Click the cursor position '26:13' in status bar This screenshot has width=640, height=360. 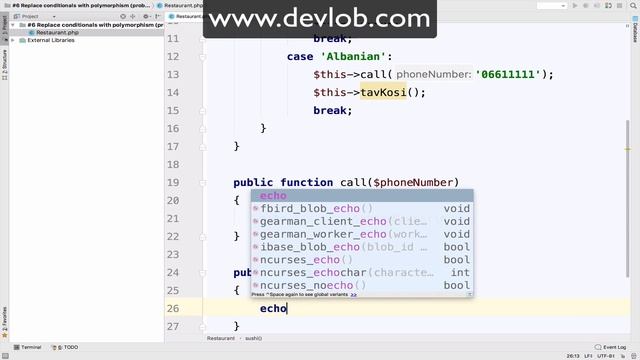[573, 356]
